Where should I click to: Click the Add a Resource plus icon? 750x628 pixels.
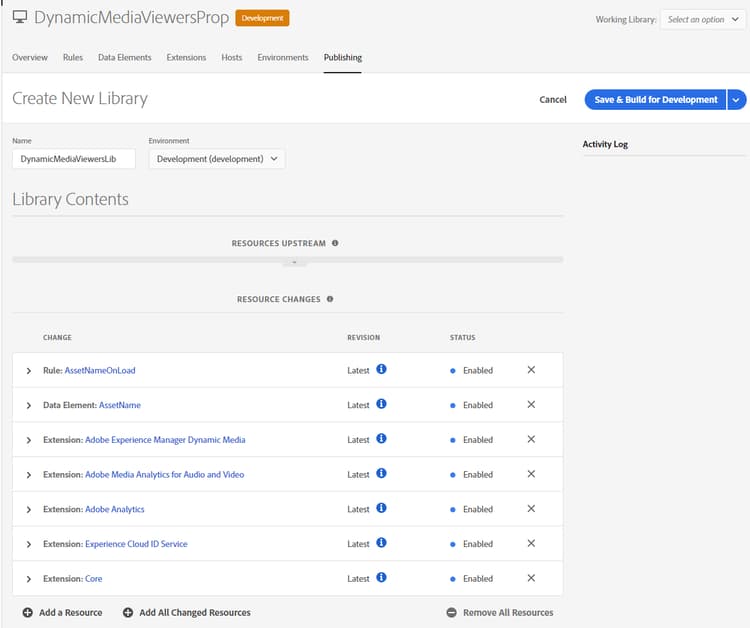click(28, 612)
